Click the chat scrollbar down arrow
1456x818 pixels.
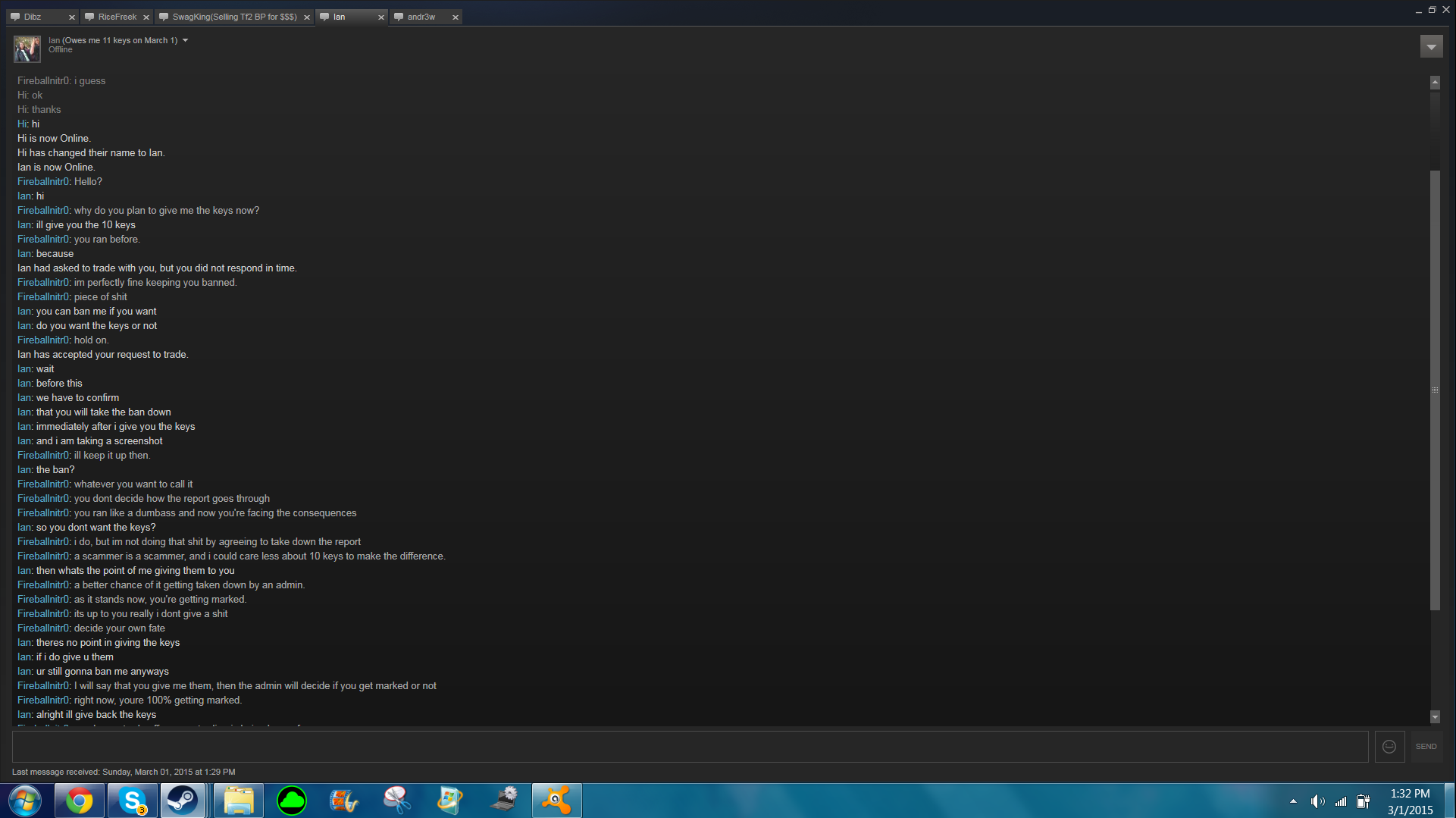(1435, 717)
